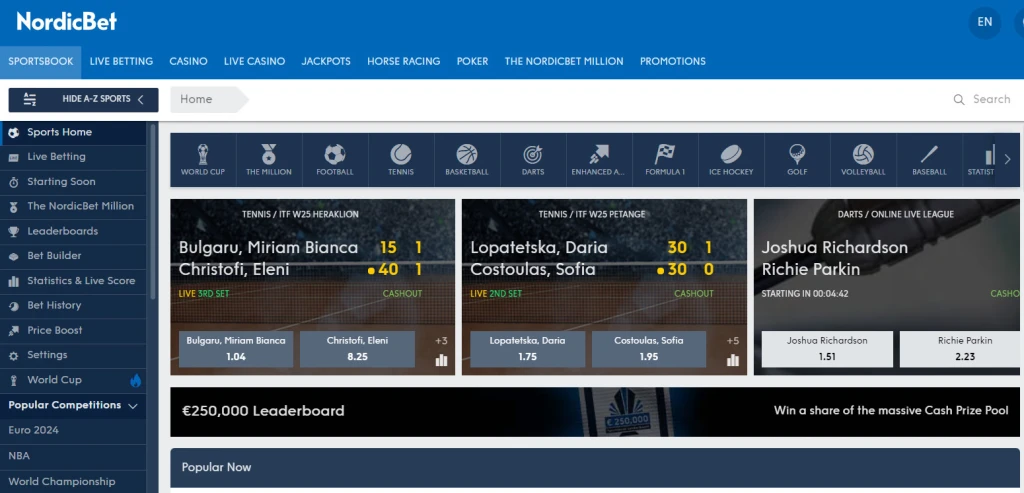Image resolution: width=1024 pixels, height=493 pixels.
Task: Open The NordicBet Million sidebar item
Action: (73, 207)
